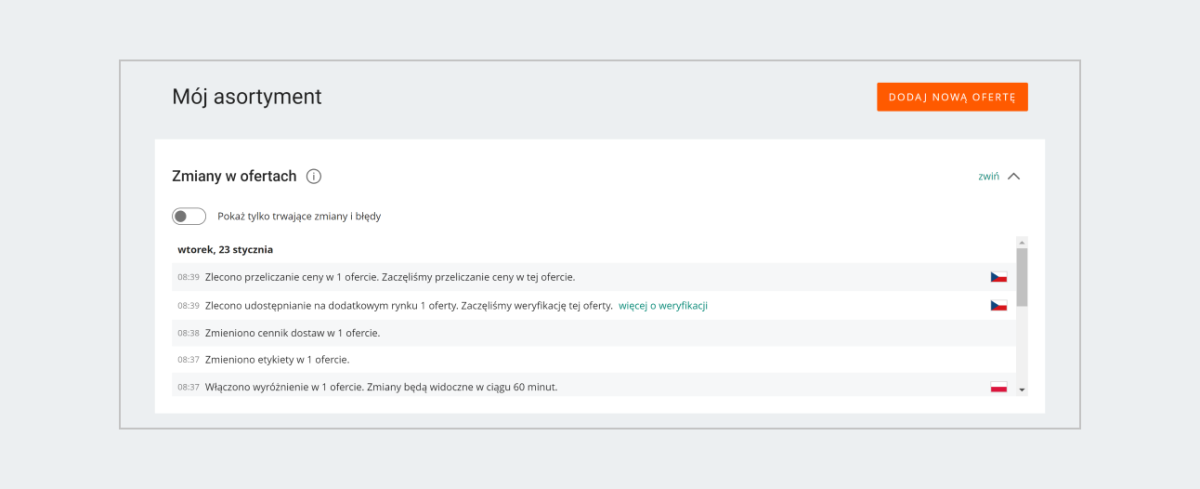Click Polish flag on the wyróżnienie row
Image resolution: width=1200 pixels, height=489 pixels.
coord(998,387)
